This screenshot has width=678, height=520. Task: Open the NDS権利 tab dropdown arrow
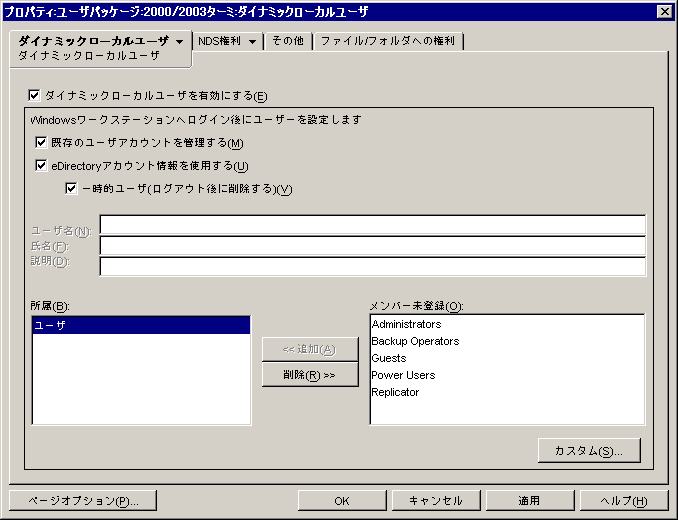click(x=253, y=41)
